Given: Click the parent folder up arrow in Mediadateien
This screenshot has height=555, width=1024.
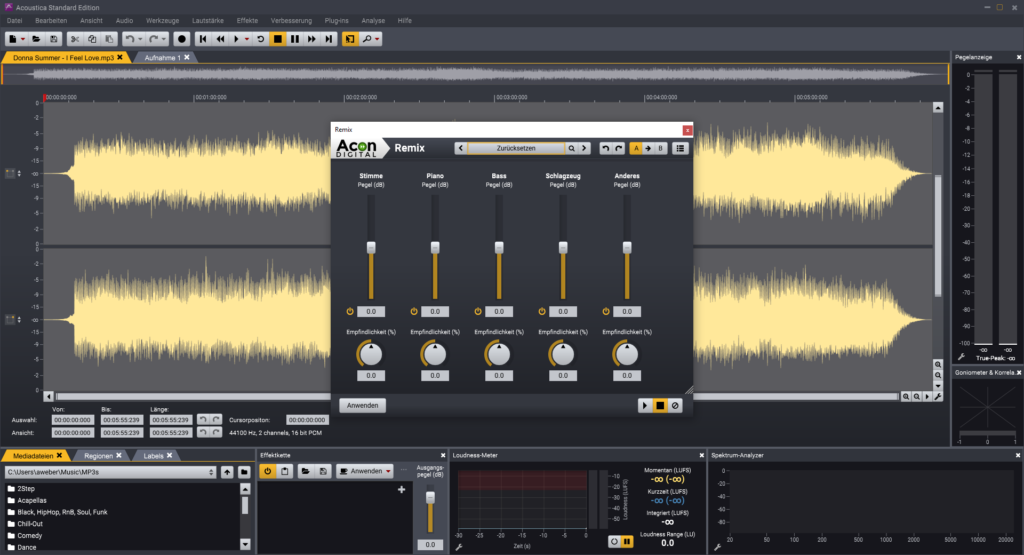Looking at the screenshot, I should (228, 471).
